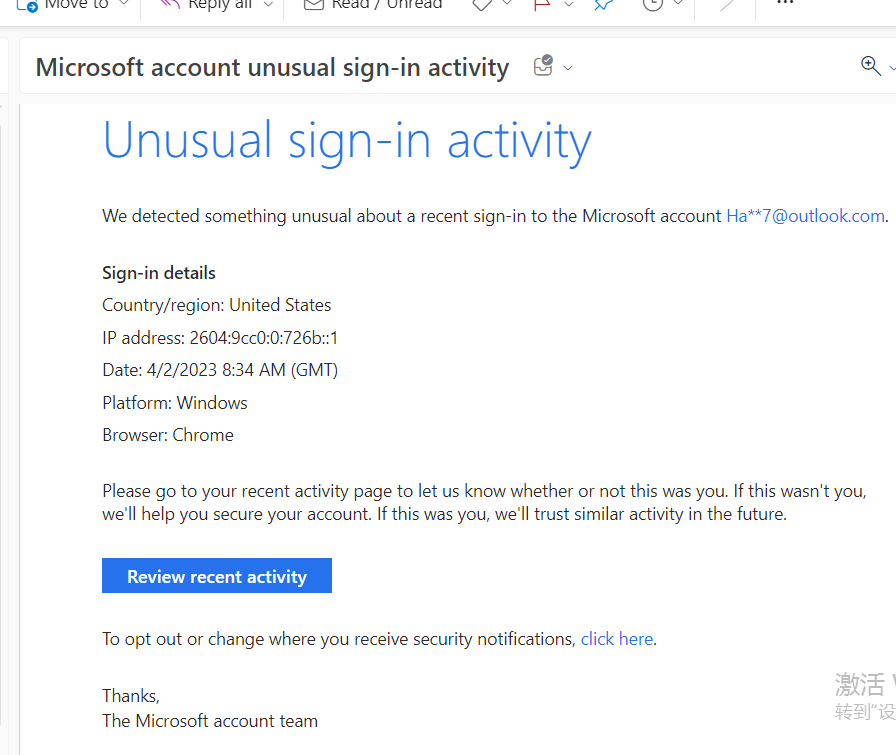Expand the Reply all dropdown arrow
896x755 pixels.
[x=268, y=5]
